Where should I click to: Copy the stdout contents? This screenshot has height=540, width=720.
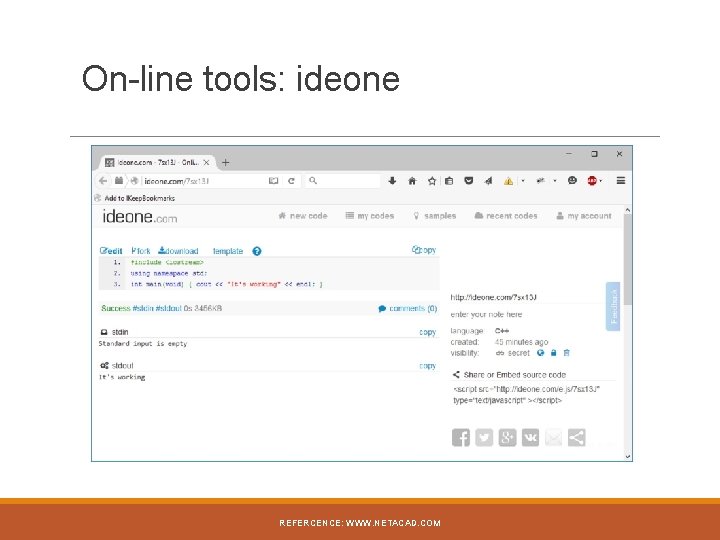click(428, 366)
